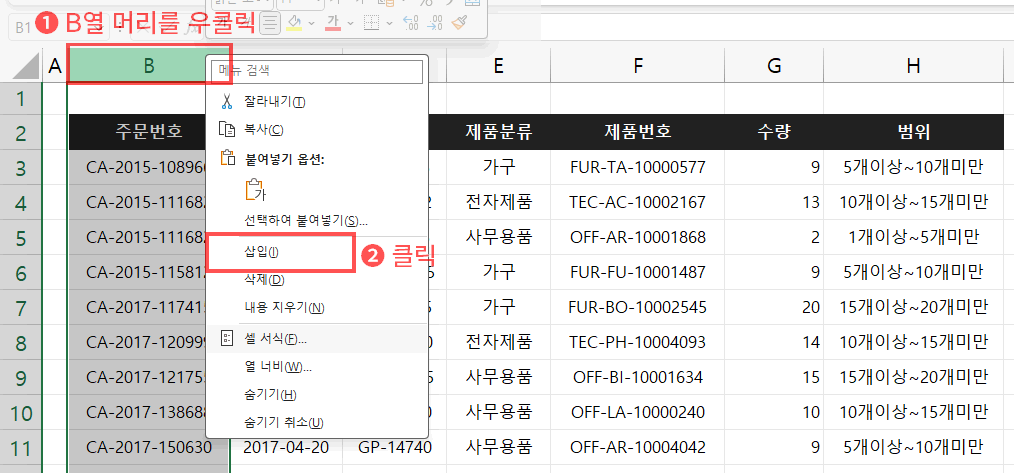Click cell FUR-TA-10000577
The height and width of the screenshot is (473, 1014).
[x=638, y=168]
